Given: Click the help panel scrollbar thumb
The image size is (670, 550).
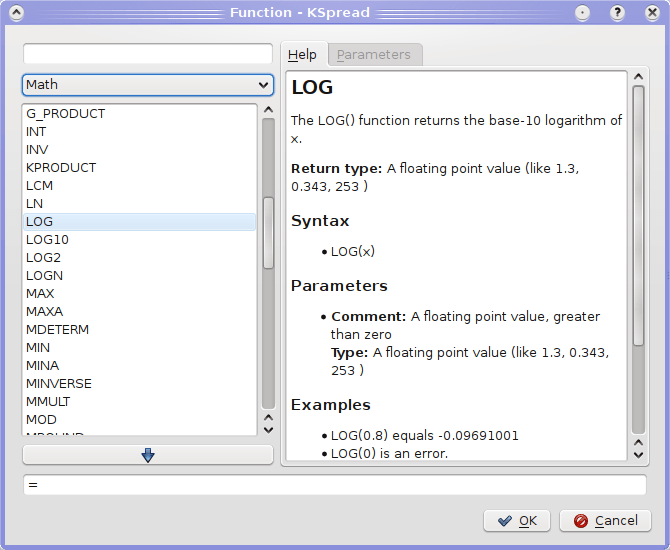Looking at the screenshot, I should pos(638,216).
